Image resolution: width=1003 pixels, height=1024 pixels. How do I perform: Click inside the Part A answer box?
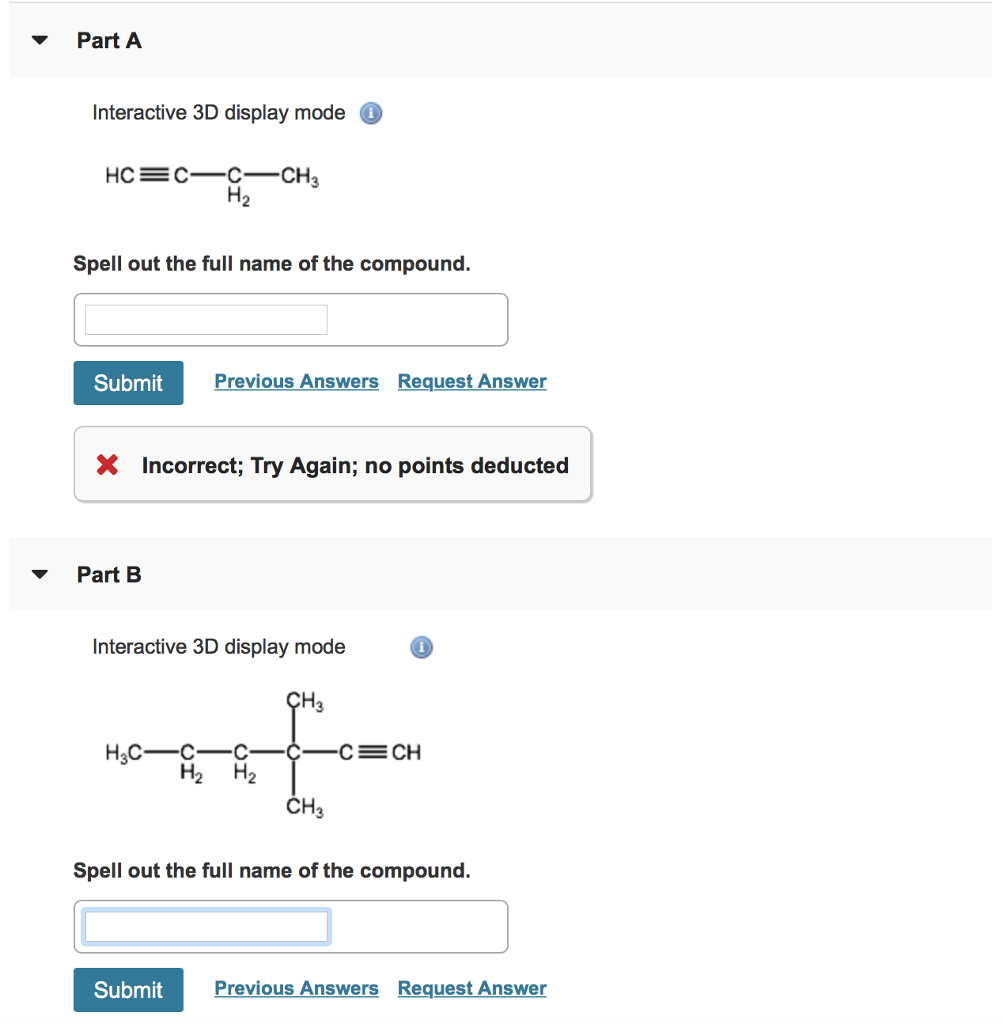click(205, 319)
